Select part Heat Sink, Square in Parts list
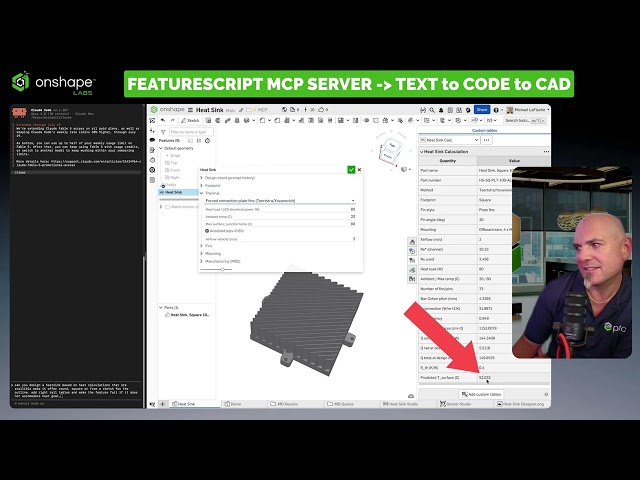This screenshot has width=640, height=480. coord(188,315)
